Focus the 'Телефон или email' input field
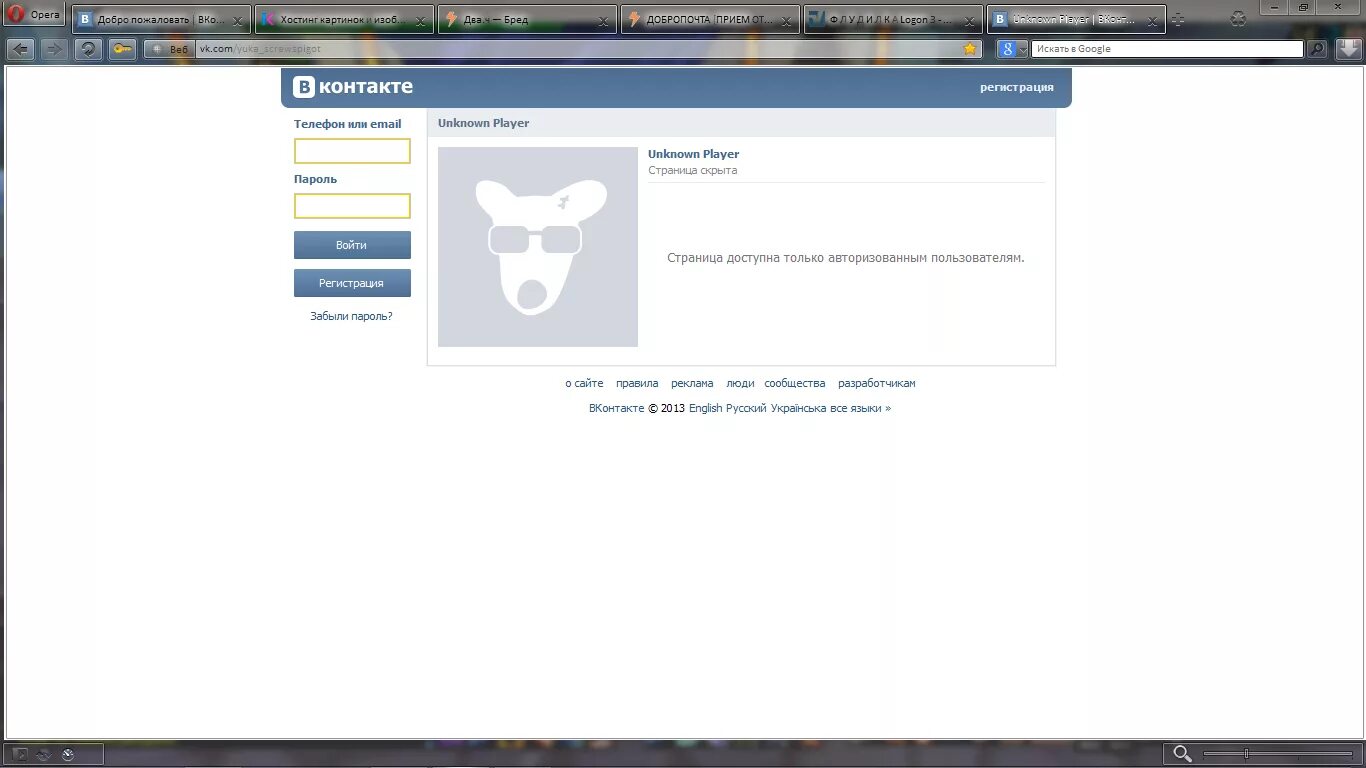The image size is (1366, 768). pyautogui.click(x=352, y=151)
